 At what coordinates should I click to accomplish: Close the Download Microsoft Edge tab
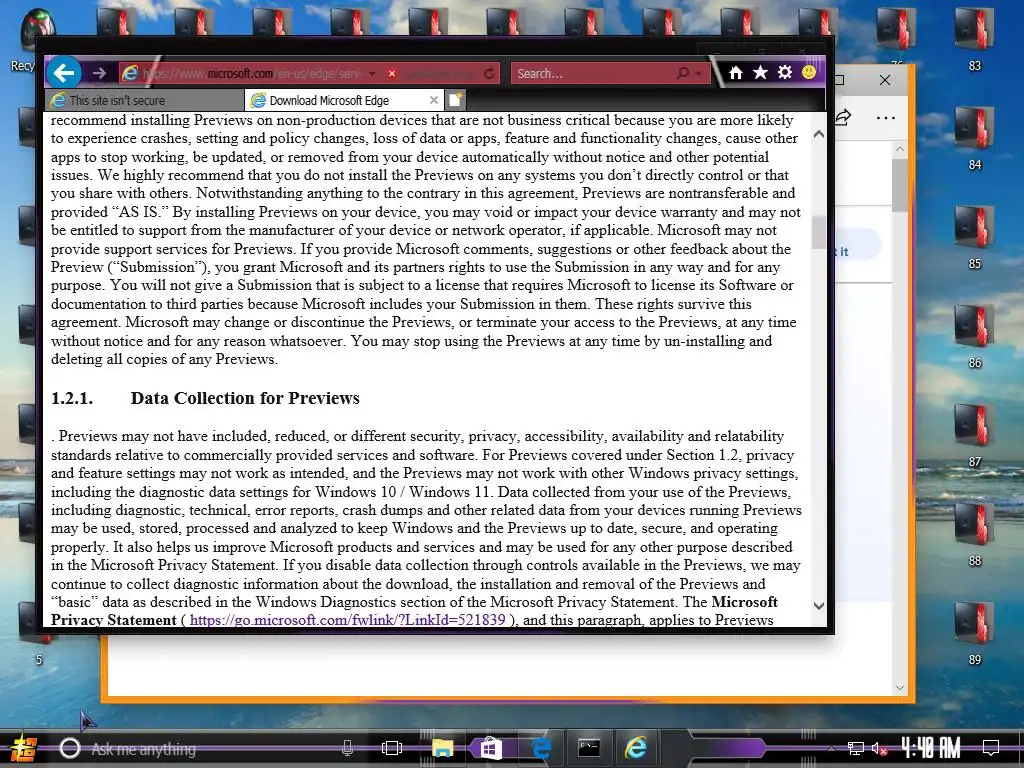434,100
